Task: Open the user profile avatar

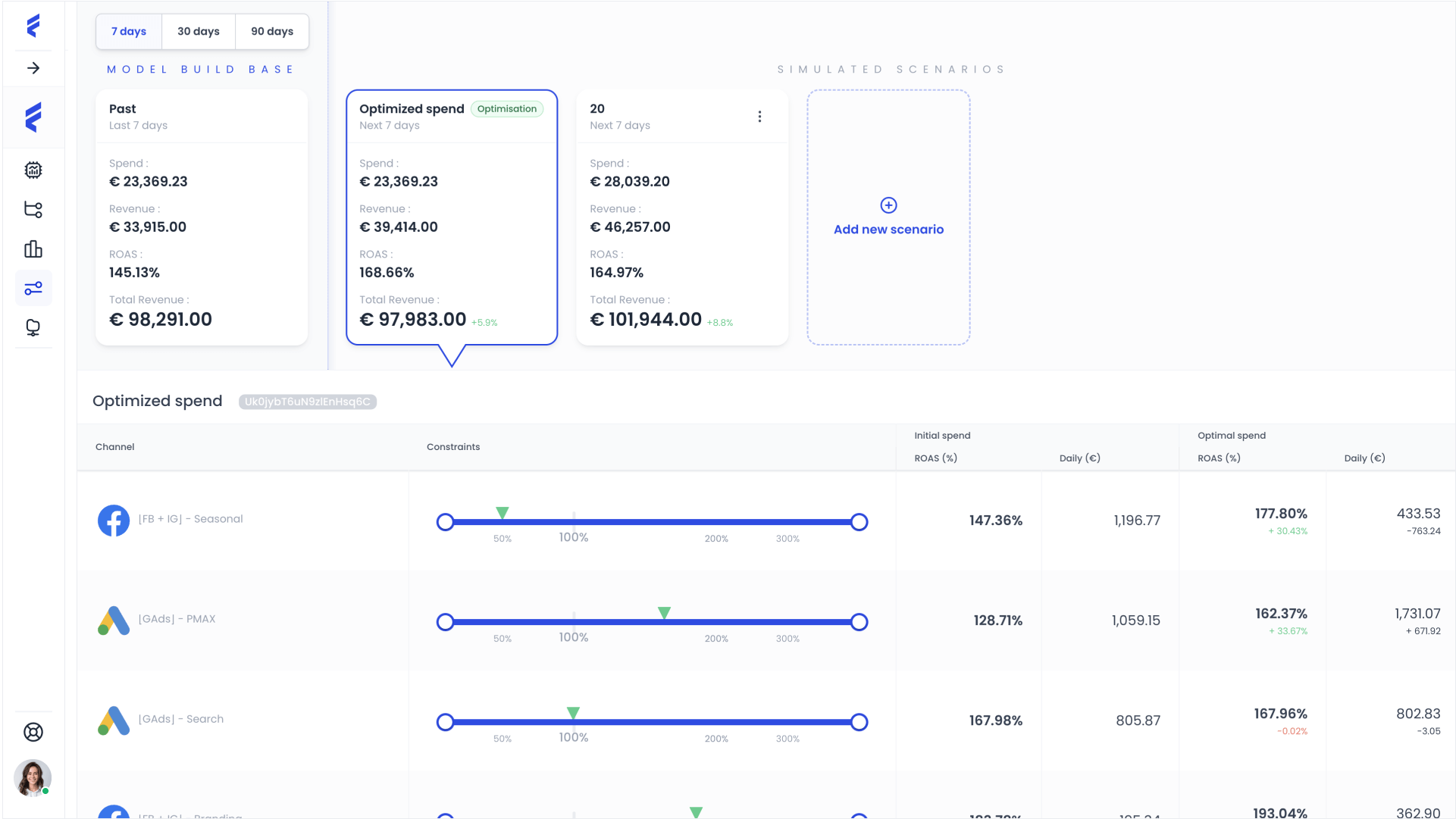Action: click(x=33, y=777)
